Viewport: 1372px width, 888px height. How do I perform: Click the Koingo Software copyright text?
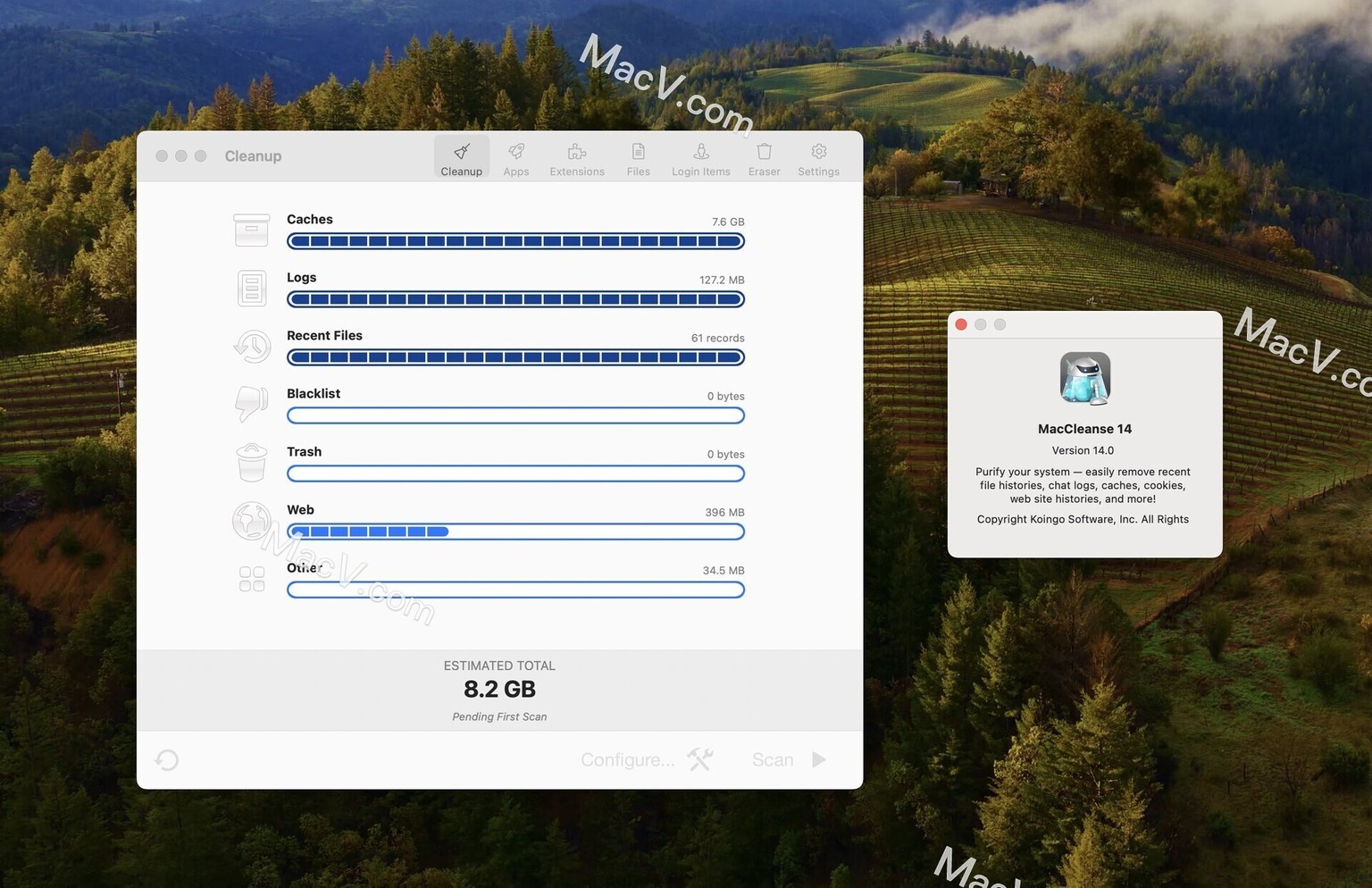pos(1083,519)
